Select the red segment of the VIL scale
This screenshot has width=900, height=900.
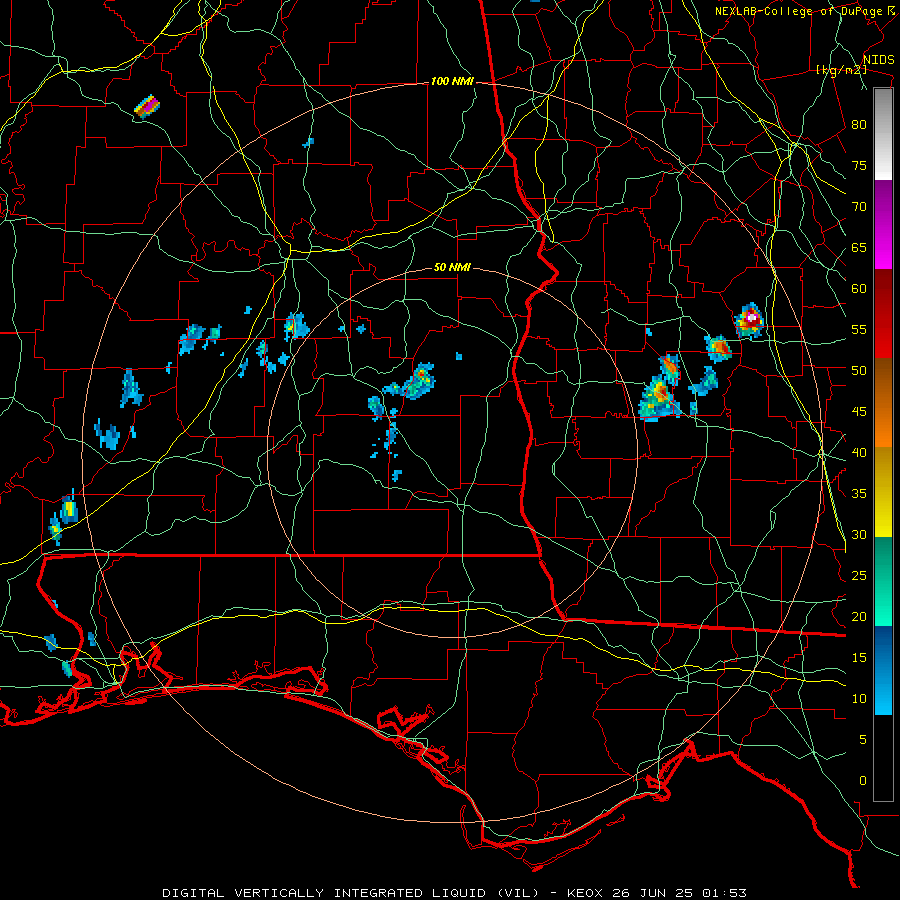tap(883, 314)
